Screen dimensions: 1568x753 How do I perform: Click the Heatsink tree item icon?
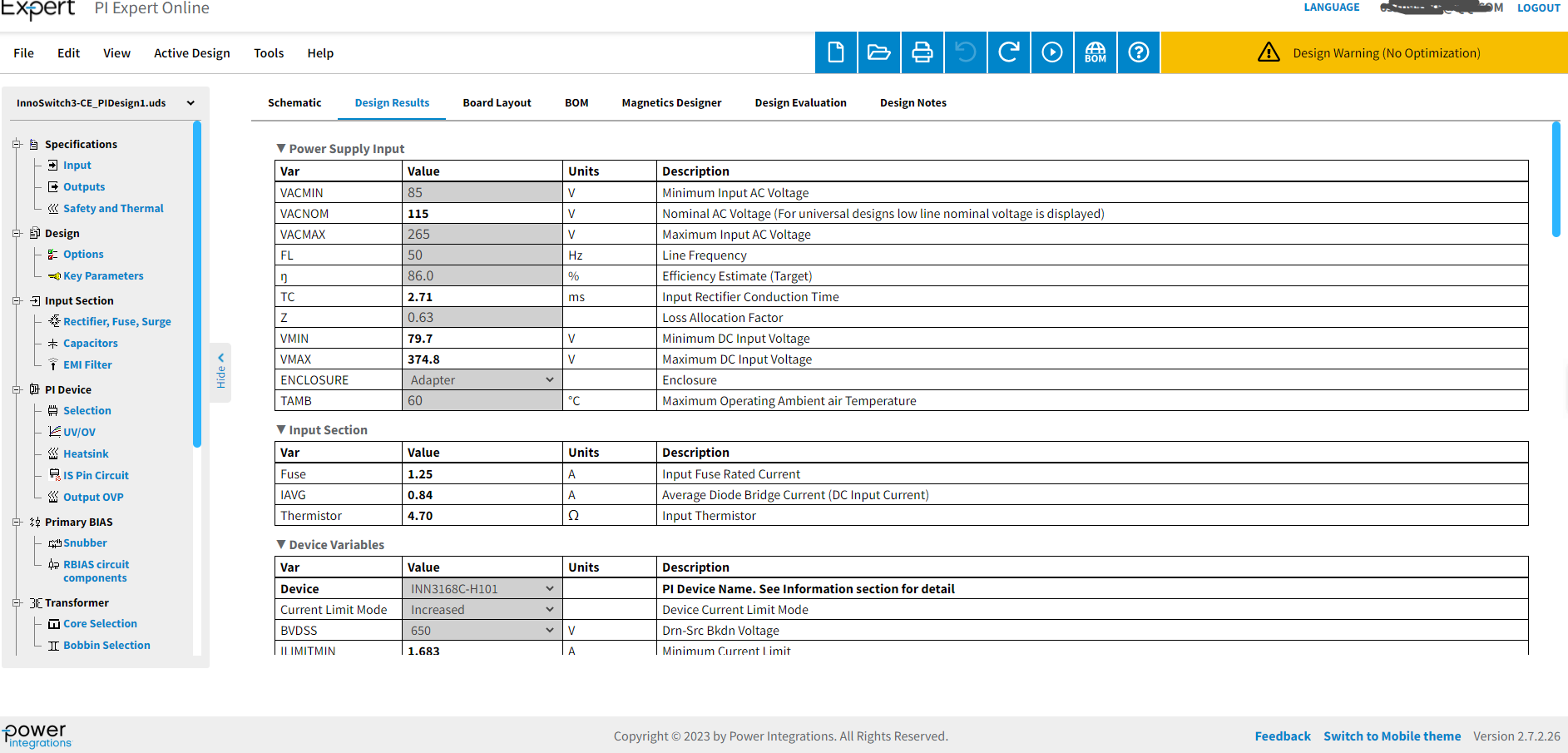pyautogui.click(x=53, y=453)
